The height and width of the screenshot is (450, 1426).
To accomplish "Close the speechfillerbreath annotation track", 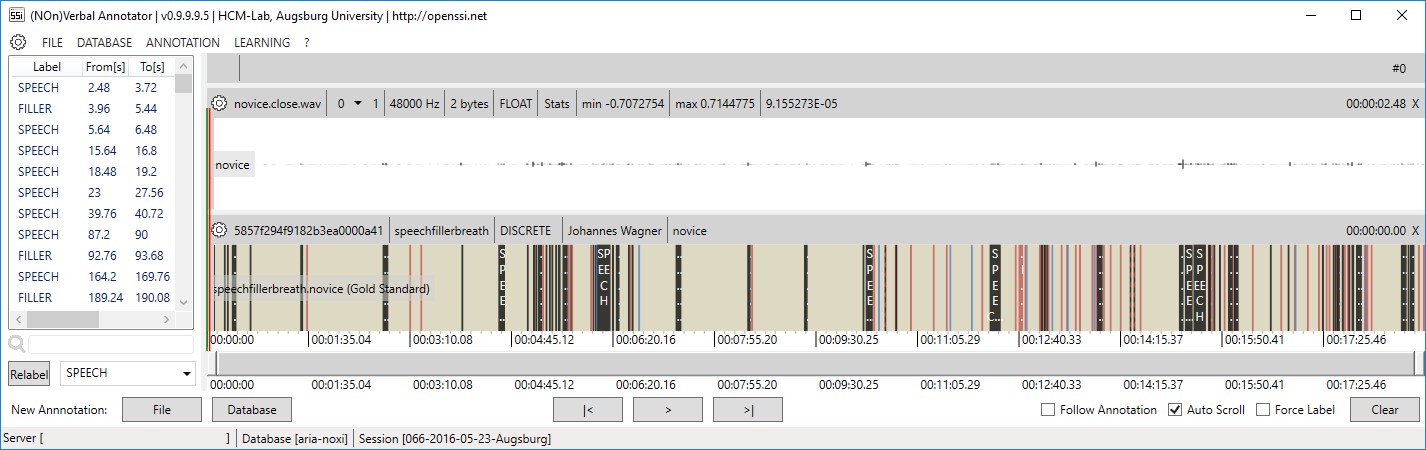I will click(x=1415, y=230).
